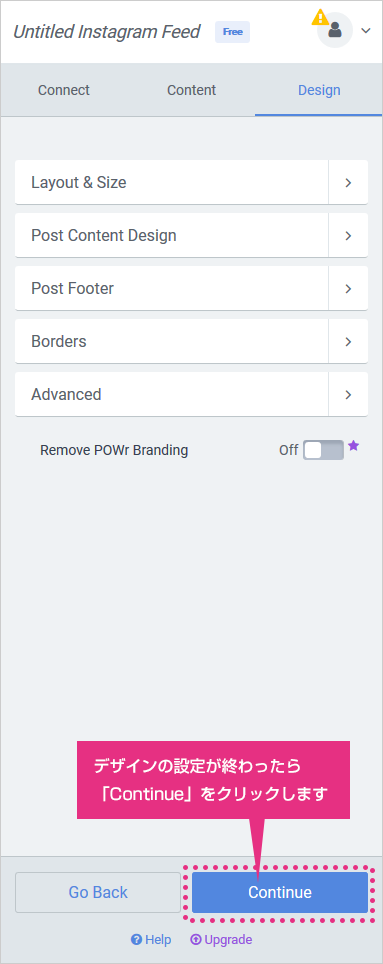Click the Free plan badge

(x=232, y=32)
